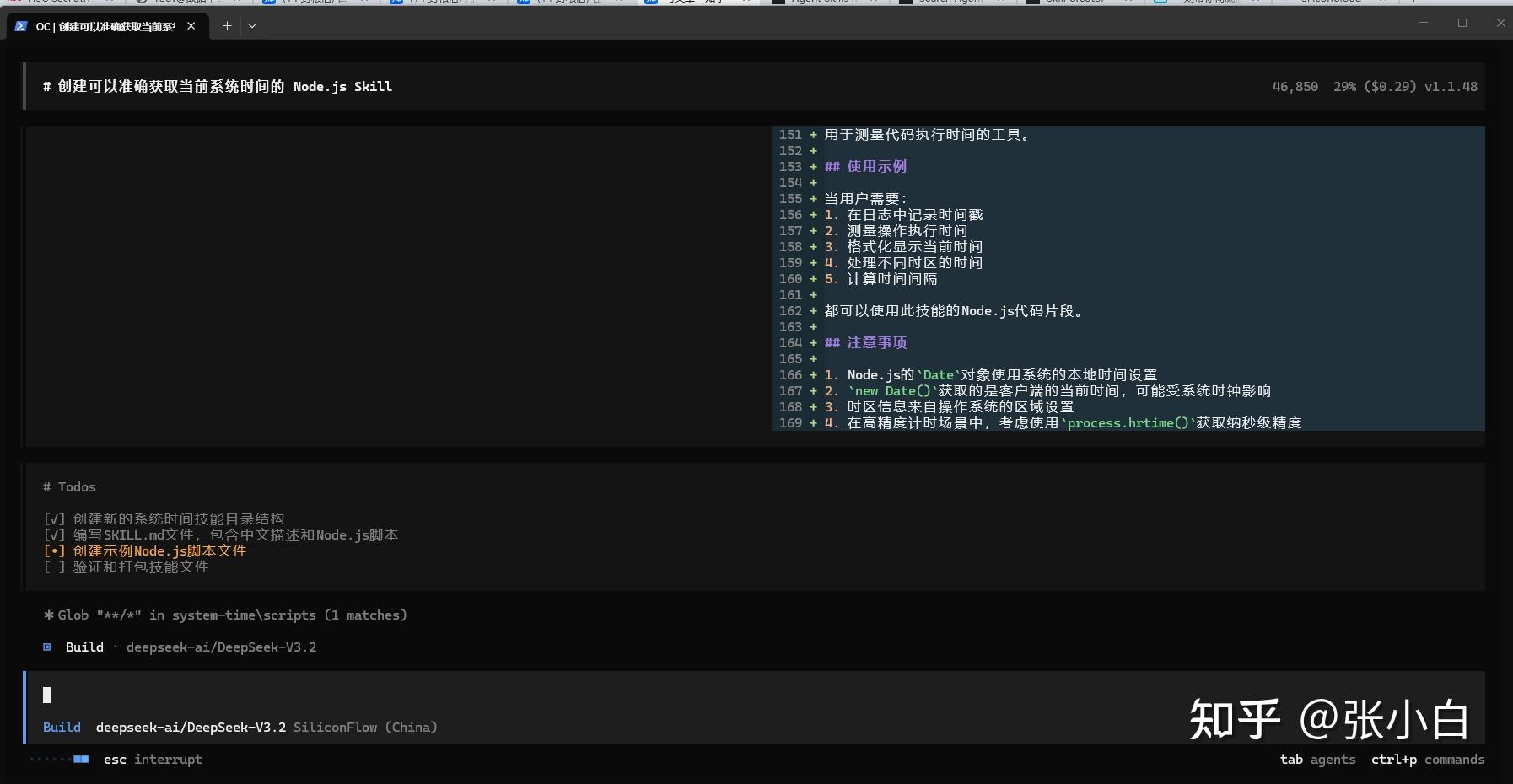Screen dimensions: 1513x784
Task: Click esc interrupt to stop generation
Action: 153,760
